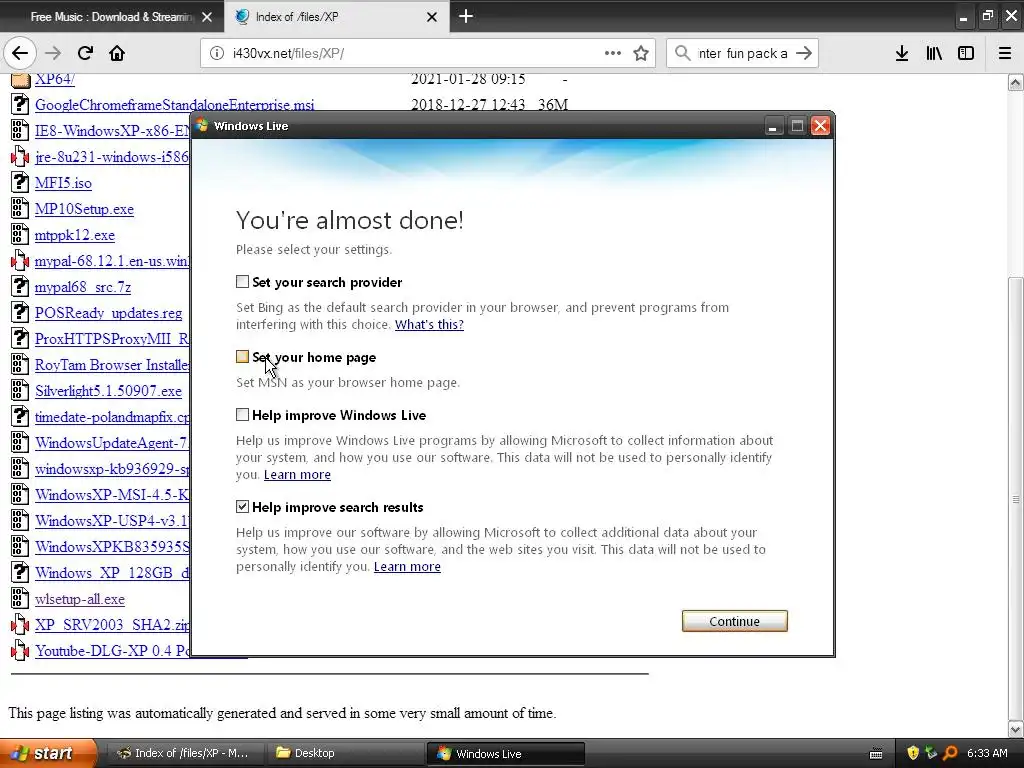This screenshot has height=768, width=1024.
Task: Check Set your search provider
Action: click(x=242, y=281)
